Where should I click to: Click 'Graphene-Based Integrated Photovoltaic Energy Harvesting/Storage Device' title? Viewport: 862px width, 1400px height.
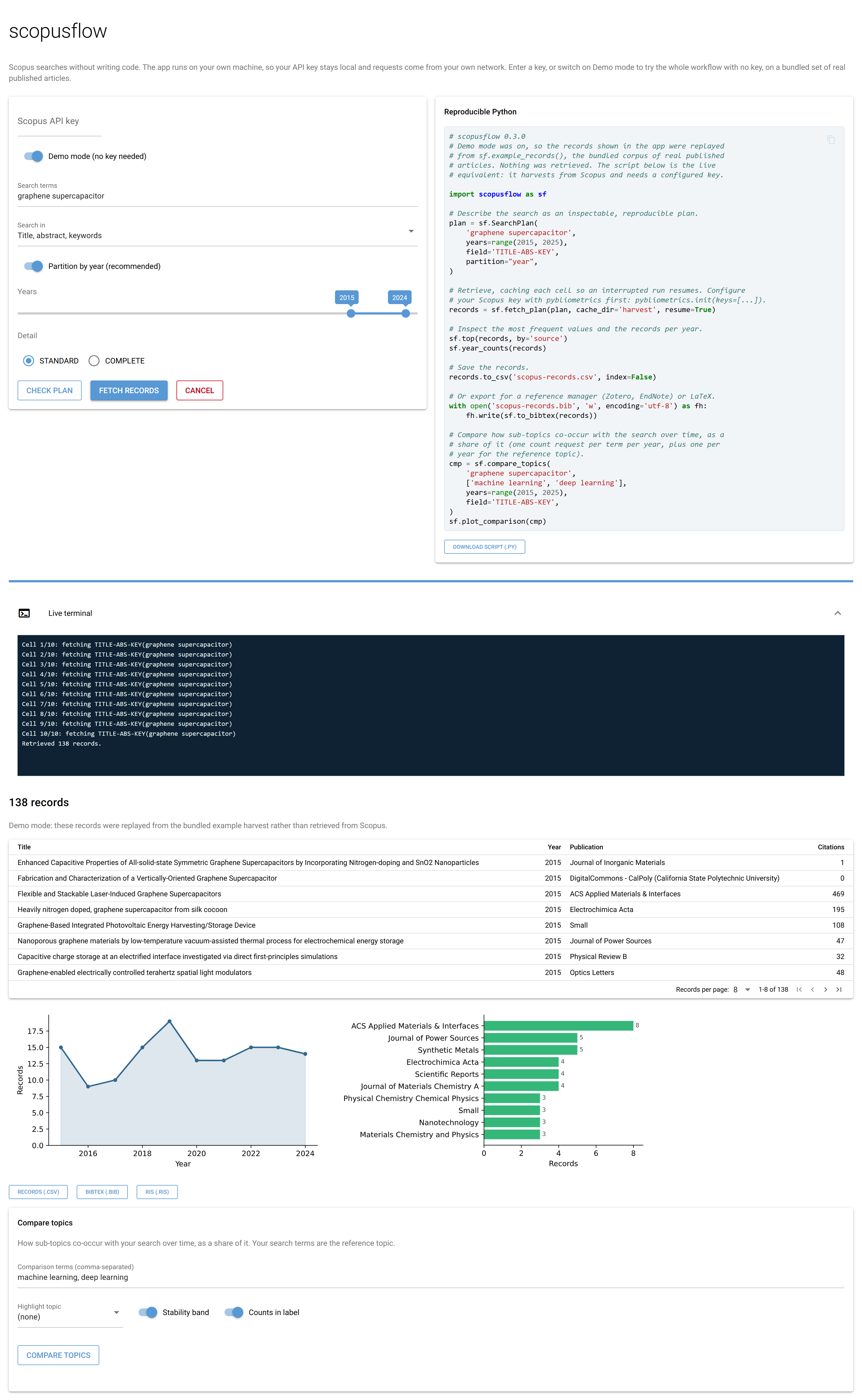(x=136, y=925)
